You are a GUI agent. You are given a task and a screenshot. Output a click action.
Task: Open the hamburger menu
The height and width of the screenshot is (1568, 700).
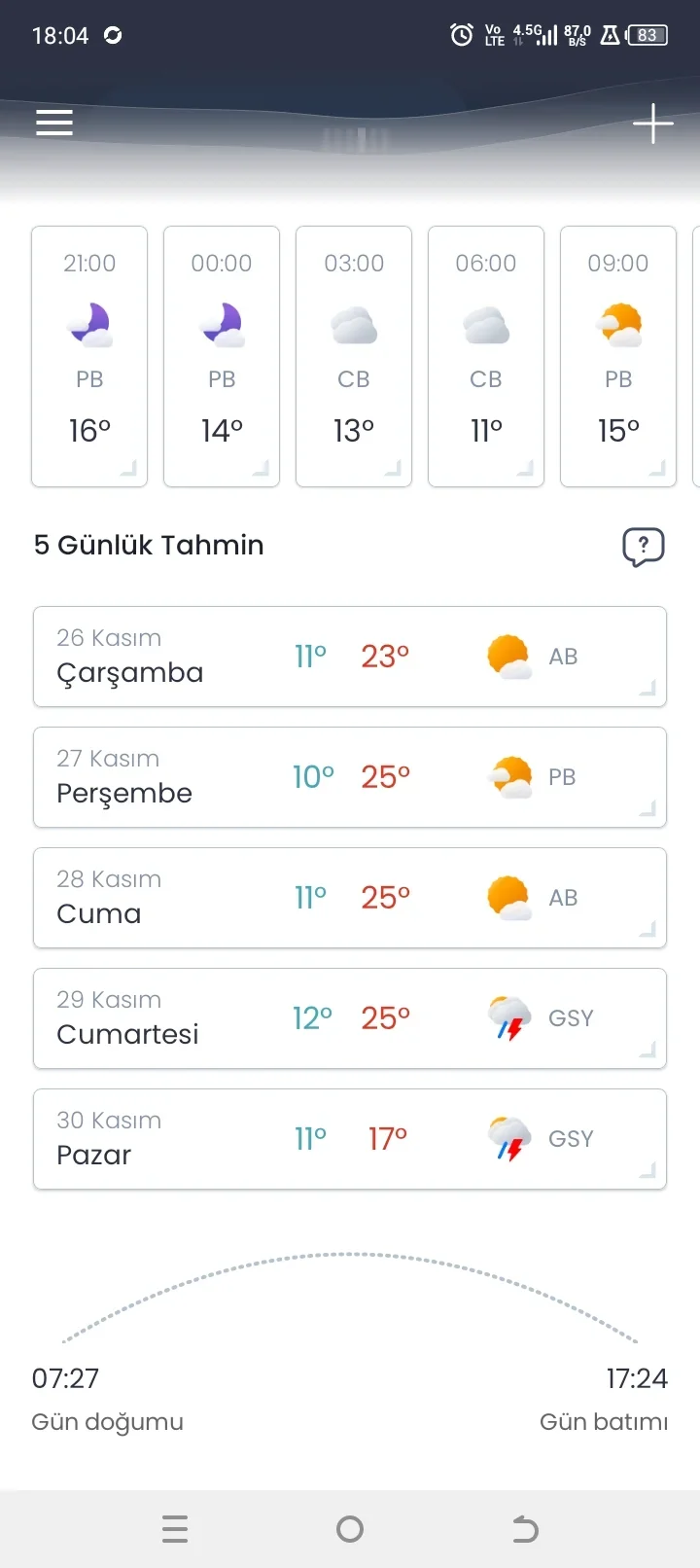pos(54,123)
